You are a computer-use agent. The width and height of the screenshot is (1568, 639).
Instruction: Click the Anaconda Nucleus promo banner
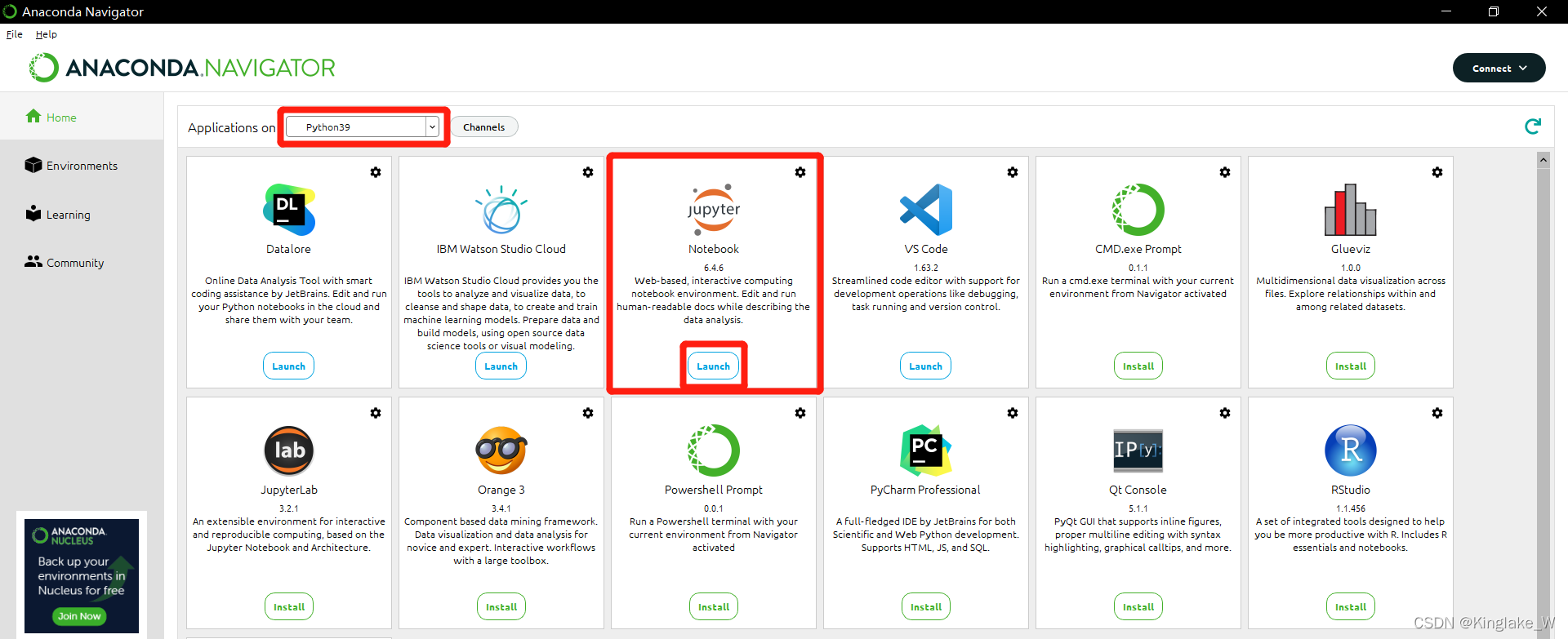82,576
